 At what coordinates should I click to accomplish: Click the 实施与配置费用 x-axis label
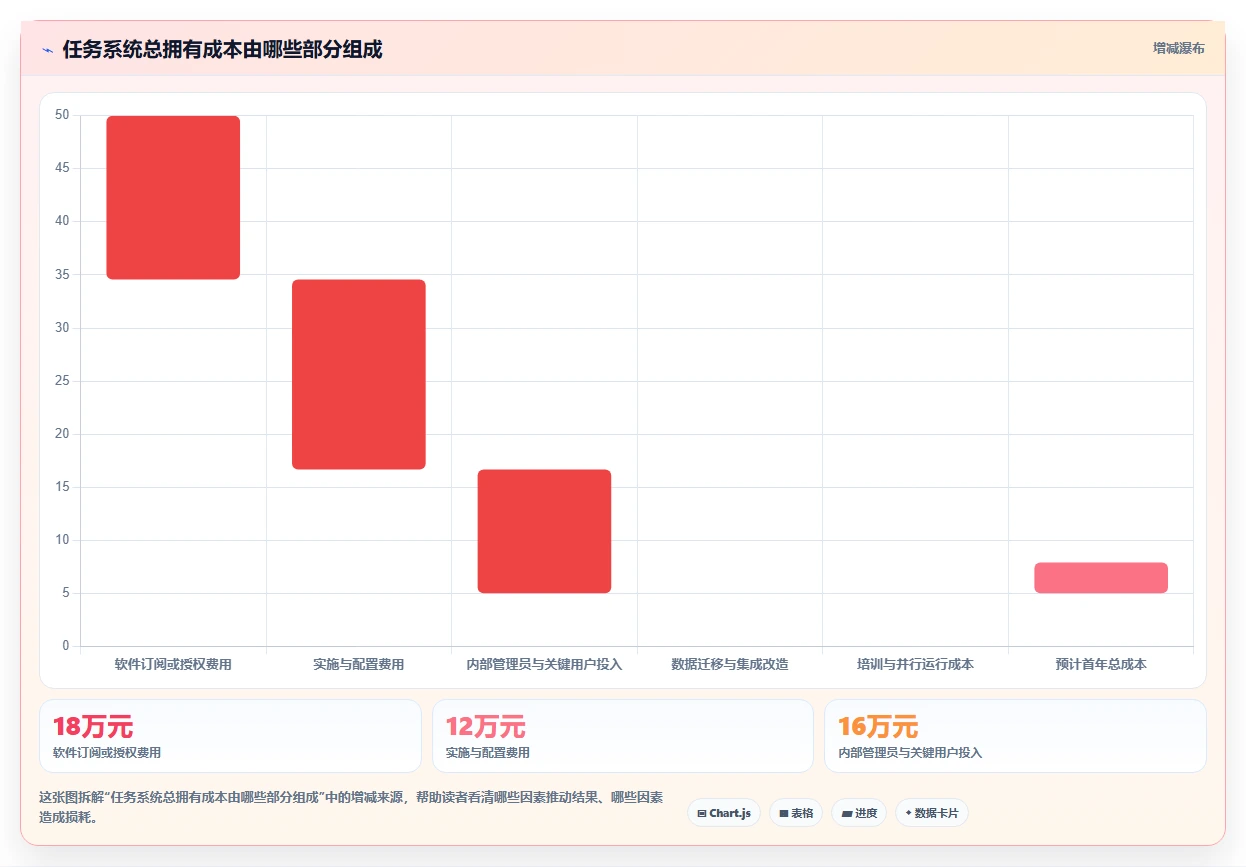[359, 664]
